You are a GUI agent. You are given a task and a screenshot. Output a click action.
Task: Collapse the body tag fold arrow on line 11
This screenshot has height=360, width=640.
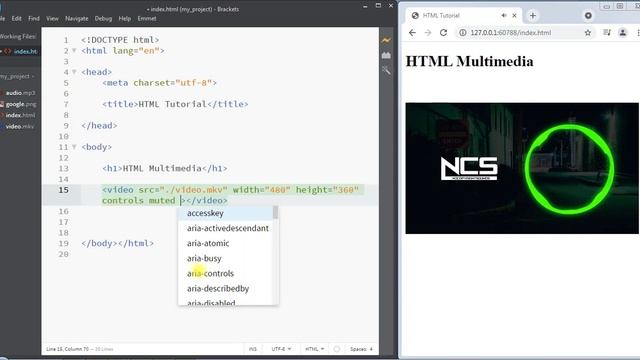74,147
